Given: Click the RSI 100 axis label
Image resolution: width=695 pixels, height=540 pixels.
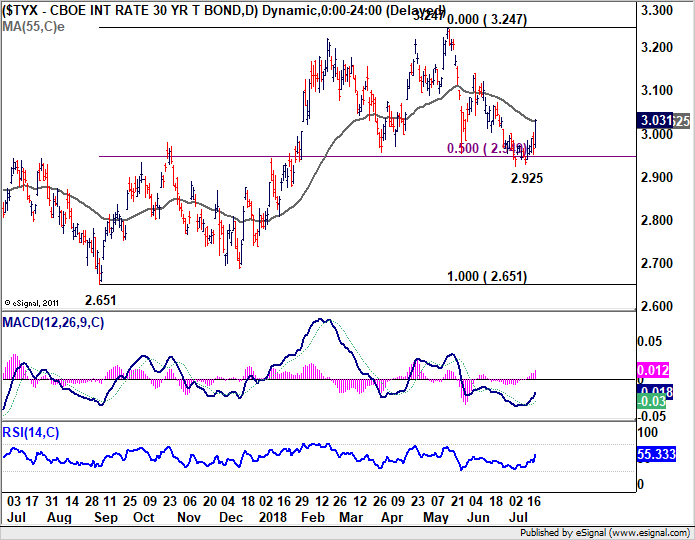Looking at the screenshot, I should point(648,432).
